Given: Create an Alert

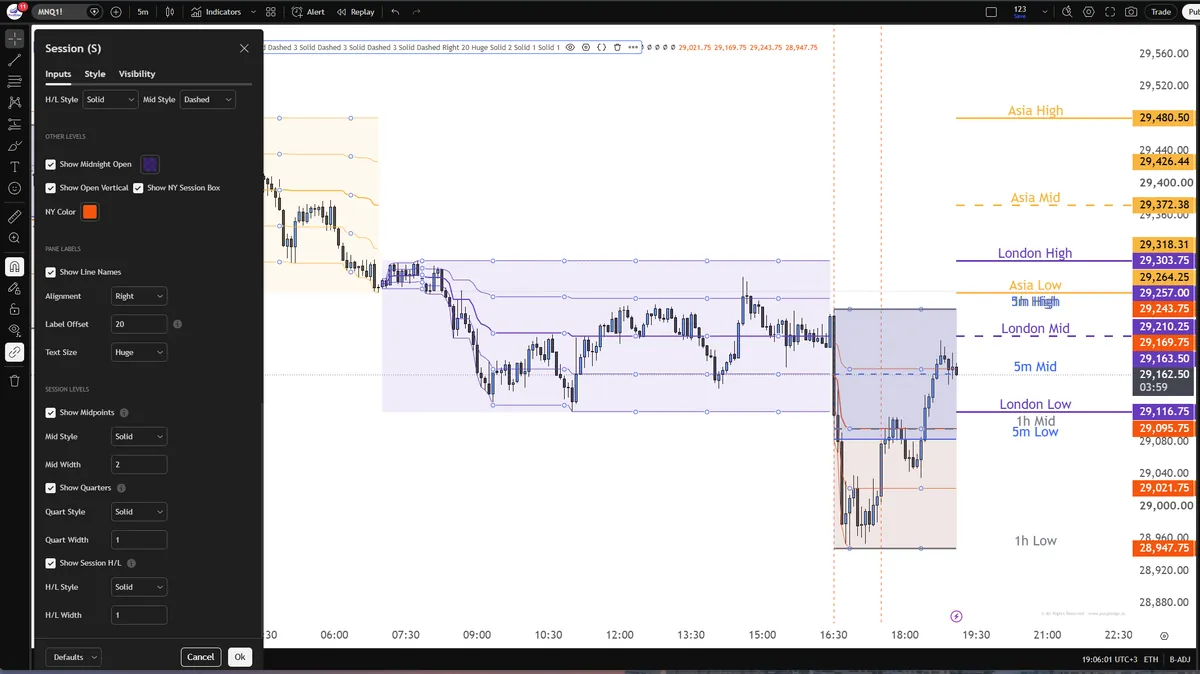Looking at the screenshot, I should (x=308, y=12).
